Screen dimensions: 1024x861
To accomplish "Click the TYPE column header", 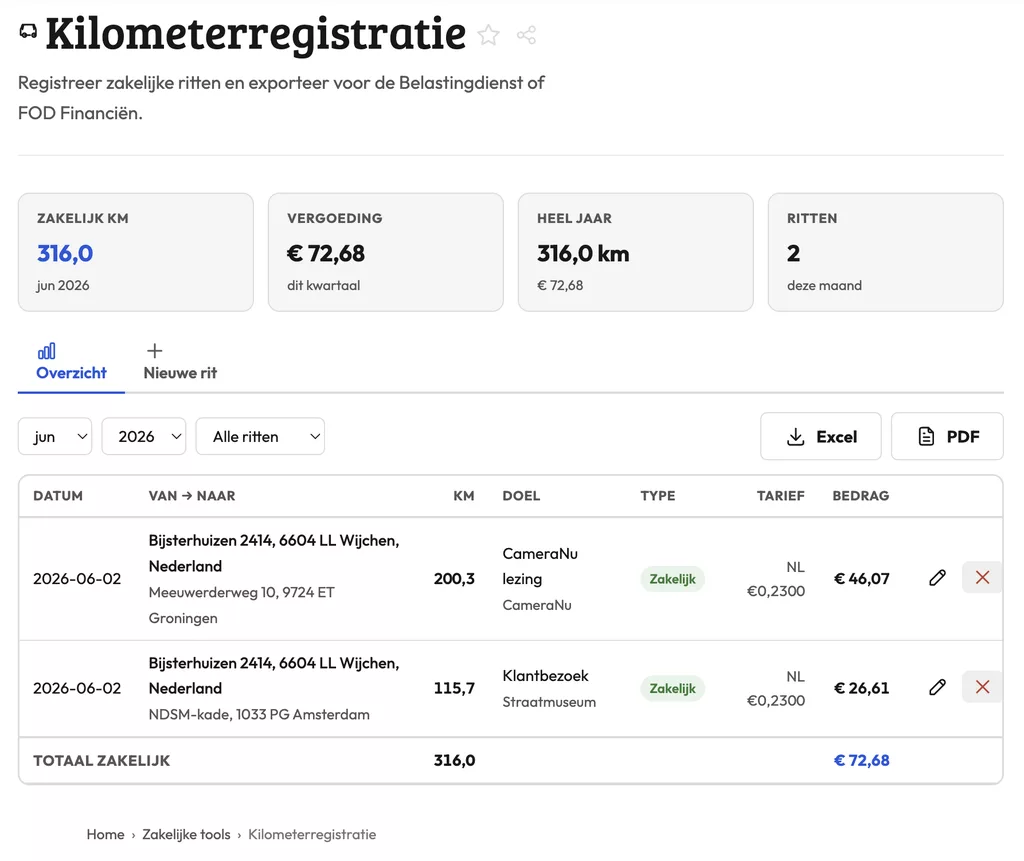I will click(x=658, y=496).
